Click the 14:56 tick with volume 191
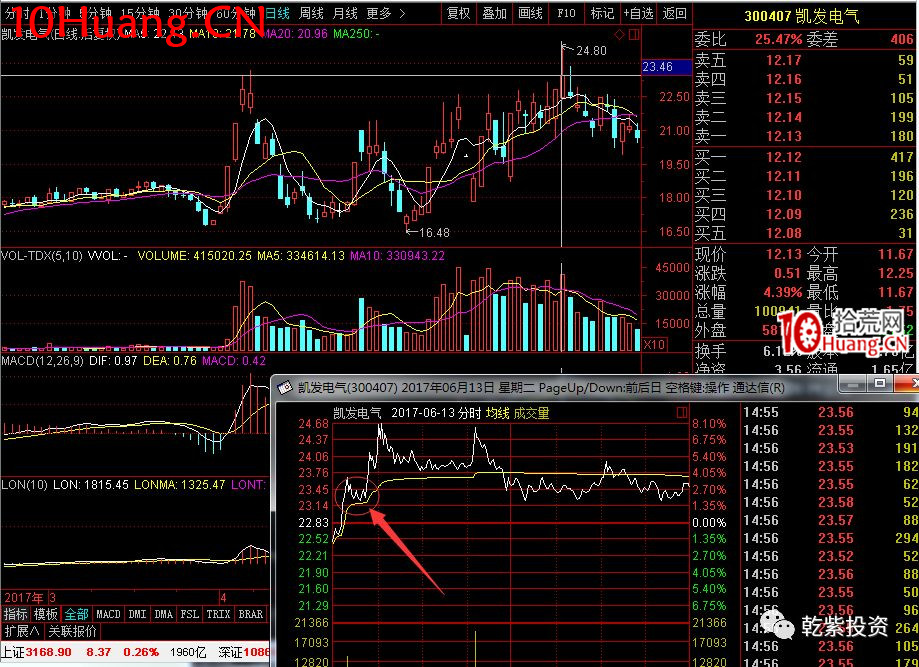This screenshot has height=667, width=919. click(831, 448)
